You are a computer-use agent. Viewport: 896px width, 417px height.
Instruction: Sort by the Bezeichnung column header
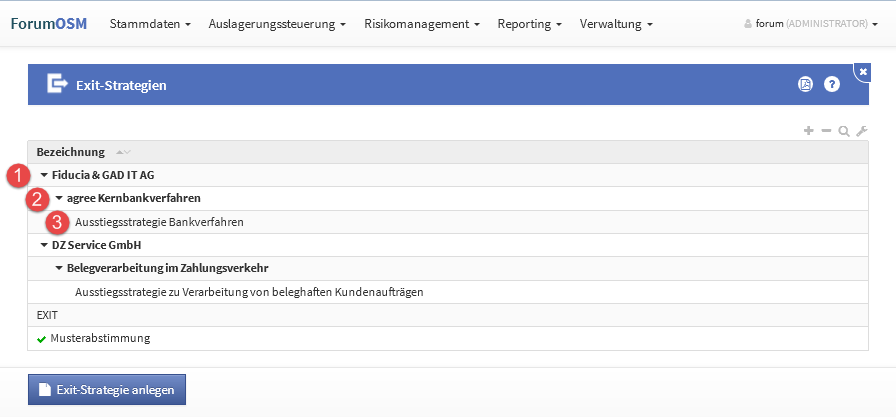[71, 152]
